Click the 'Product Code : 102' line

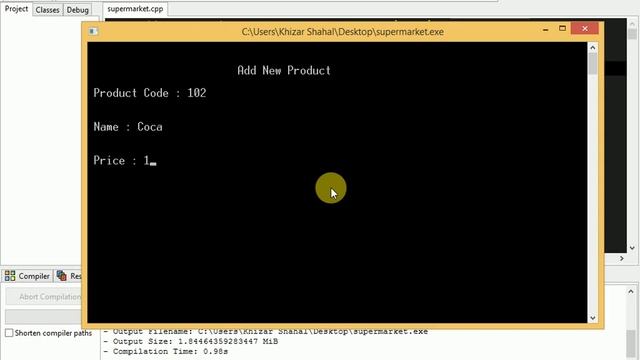click(x=150, y=93)
